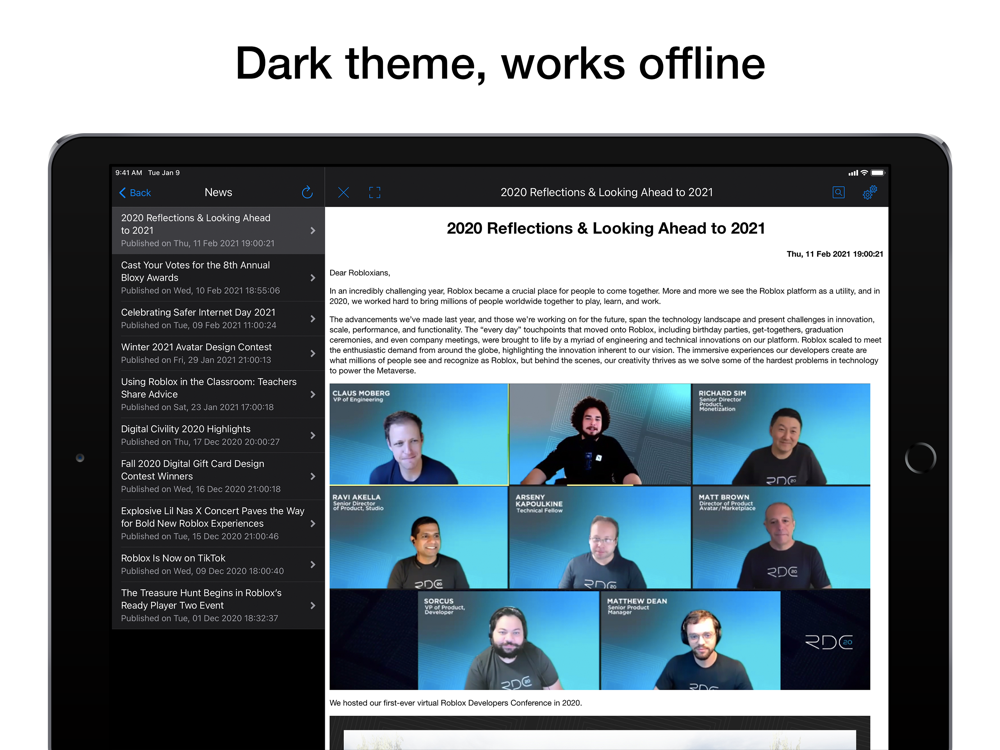Click 'Dear Robloxians,' greeting text
The width and height of the screenshot is (1000, 750).
click(360, 273)
